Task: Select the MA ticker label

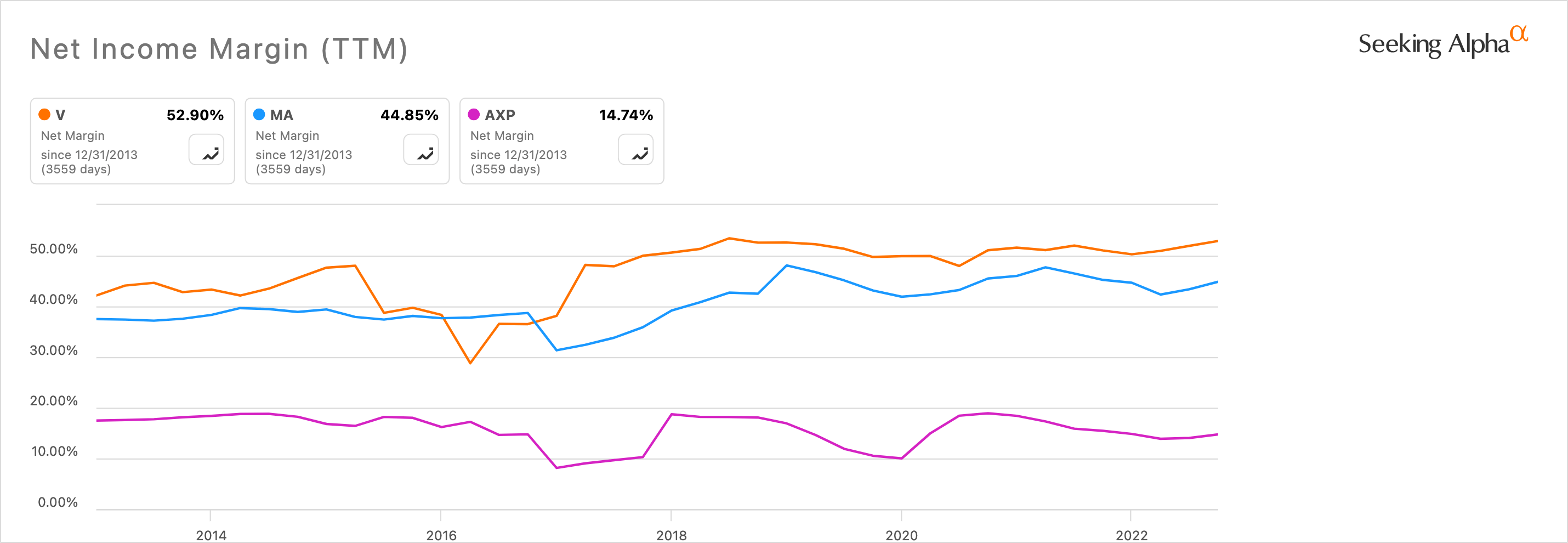Action: tap(282, 115)
